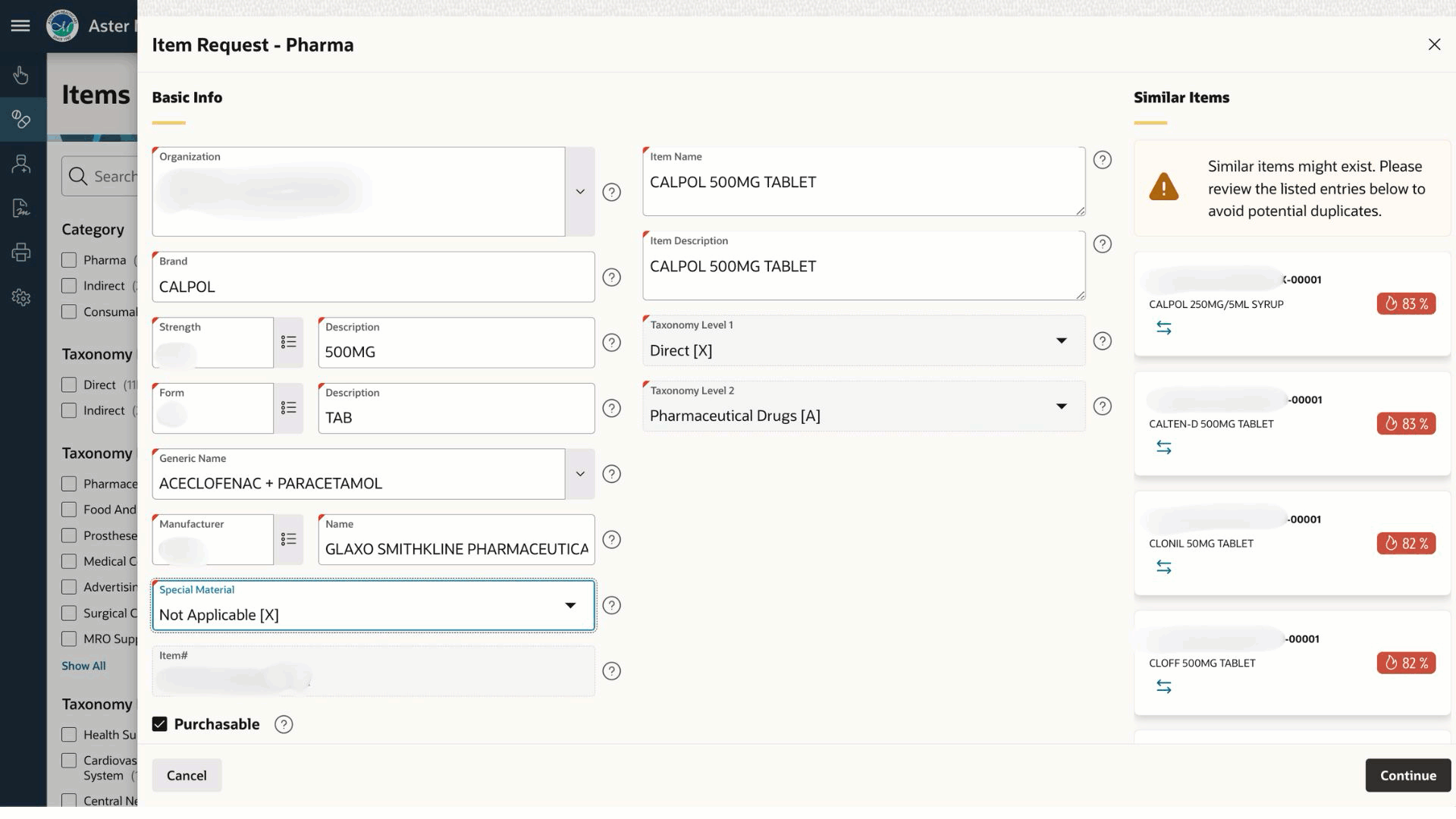Image resolution: width=1456 pixels, height=819 pixels.
Task: Open the clinician management icon in the sidebar
Action: 20,163
